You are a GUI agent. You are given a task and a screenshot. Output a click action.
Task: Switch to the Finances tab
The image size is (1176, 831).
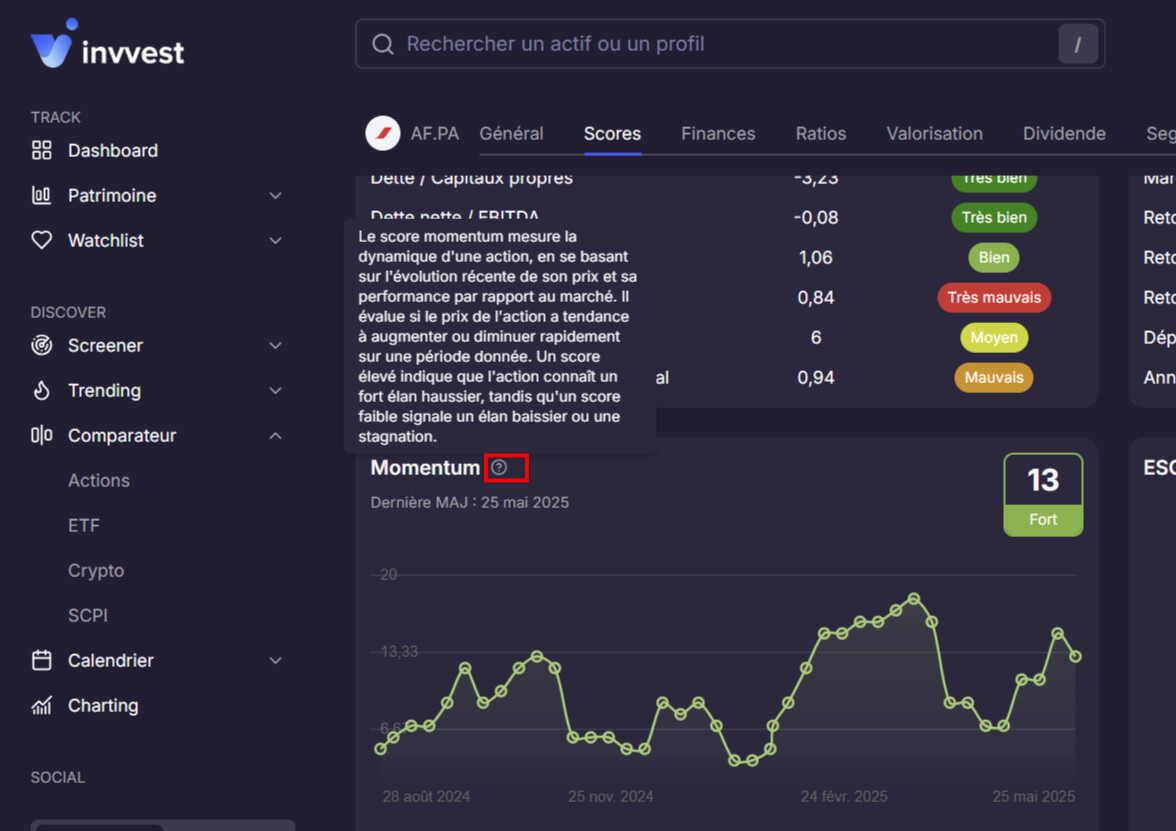coord(718,134)
